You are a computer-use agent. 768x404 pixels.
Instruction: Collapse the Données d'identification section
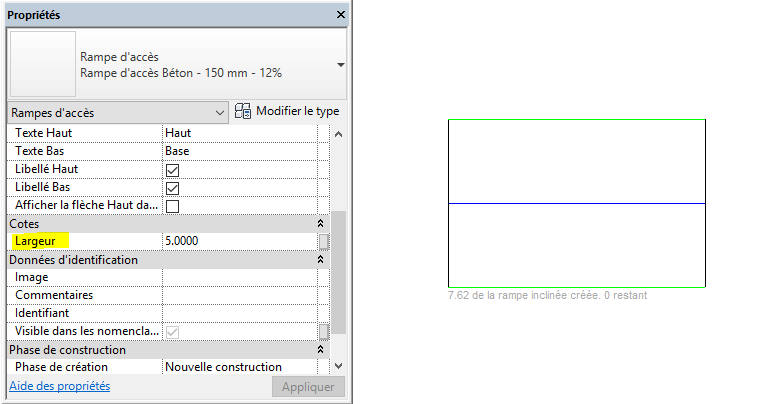coord(320,259)
